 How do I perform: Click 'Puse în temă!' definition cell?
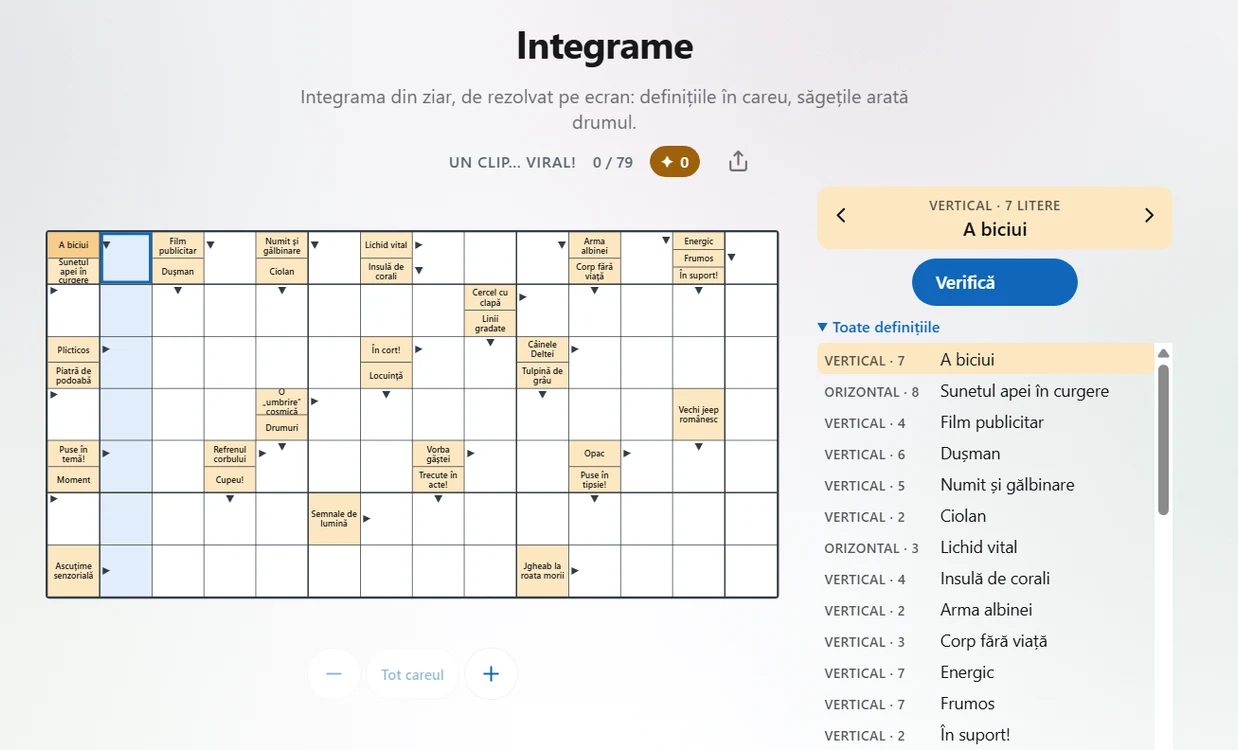73,454
